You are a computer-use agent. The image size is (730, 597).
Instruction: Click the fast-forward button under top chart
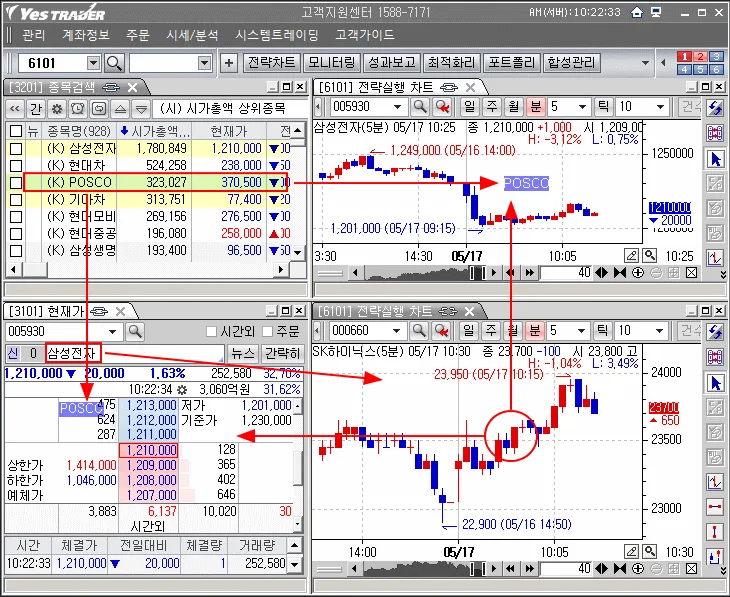click(529, 272)
